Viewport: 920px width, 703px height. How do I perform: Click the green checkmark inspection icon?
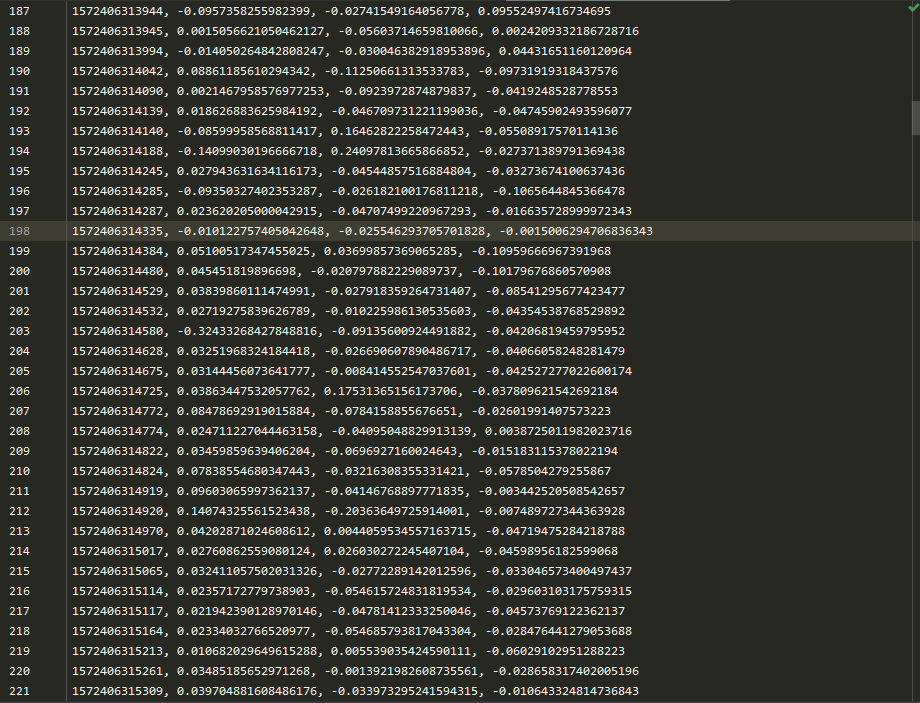click(912, 9)
